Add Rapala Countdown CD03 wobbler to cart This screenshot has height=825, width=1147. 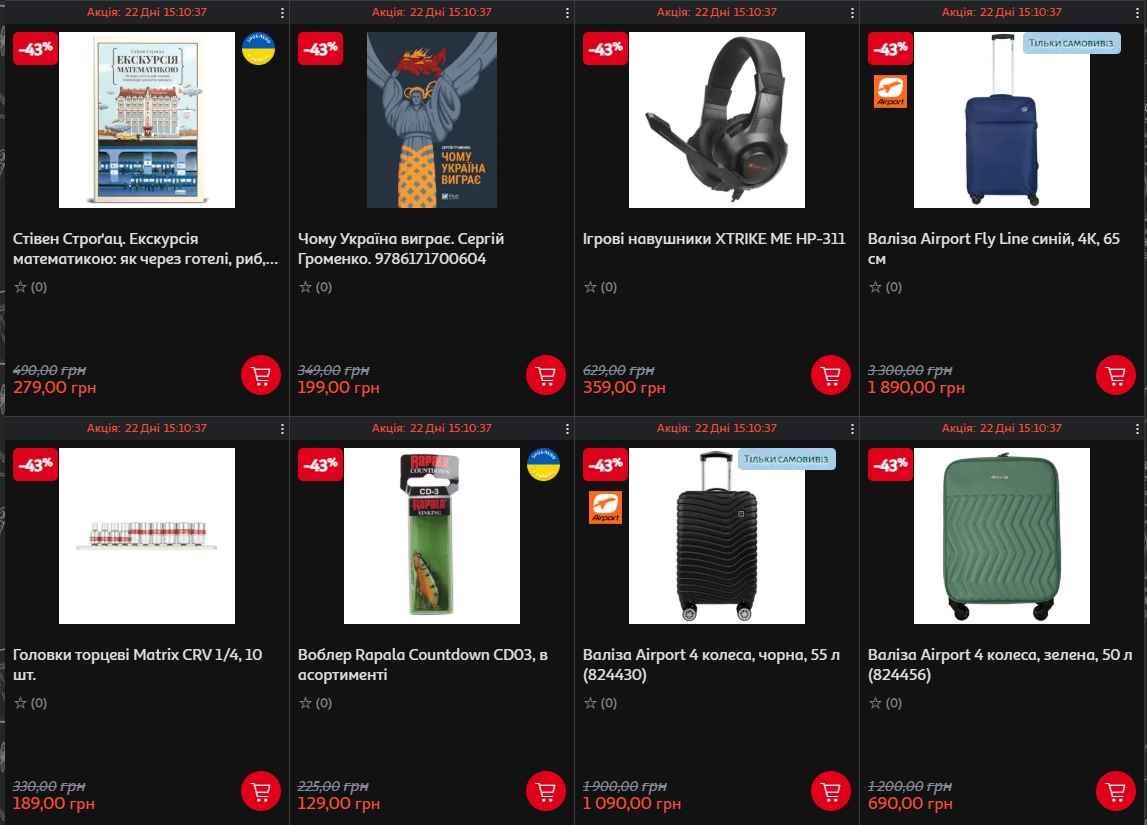pyautogui.click(x=546, y=791)
